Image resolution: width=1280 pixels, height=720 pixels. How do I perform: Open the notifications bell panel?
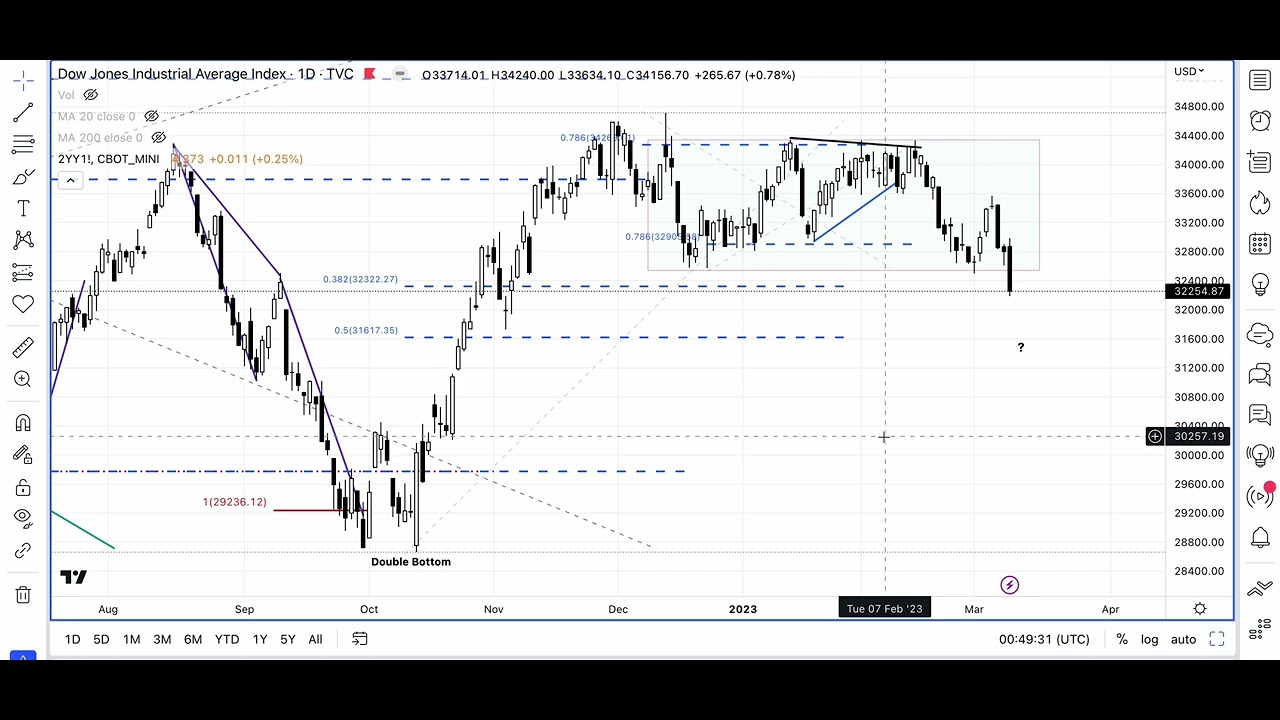point(1260,538)
